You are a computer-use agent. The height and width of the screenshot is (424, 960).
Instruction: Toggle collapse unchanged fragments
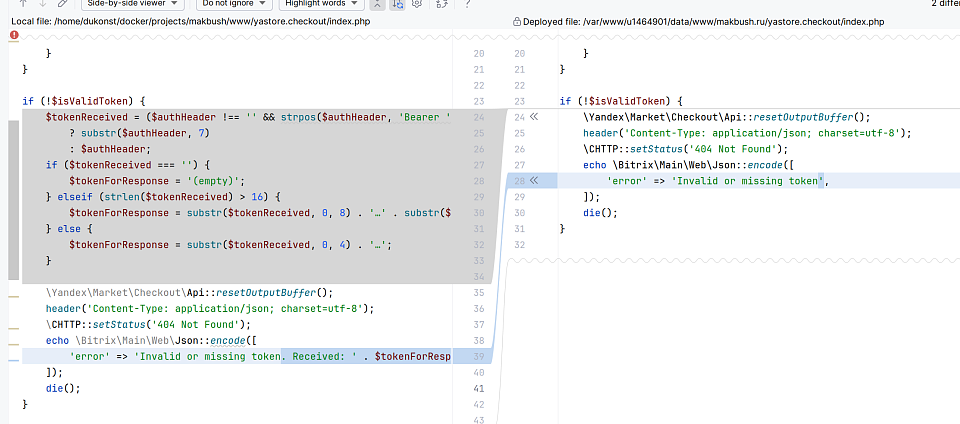pyautogui.click(x=378, y=4)
